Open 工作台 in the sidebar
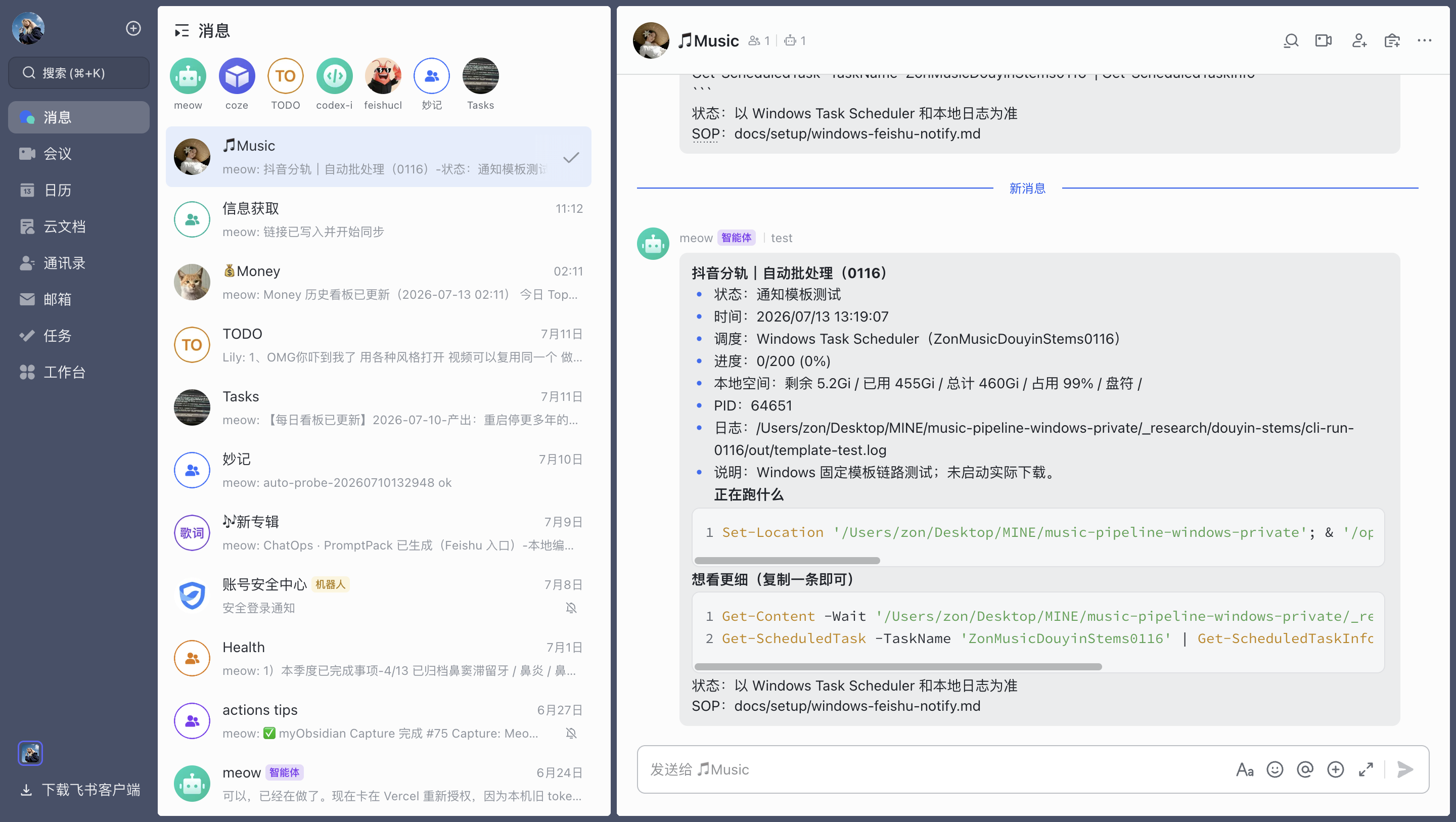Viewport: 1456px width, 822px height. point(78,372)
